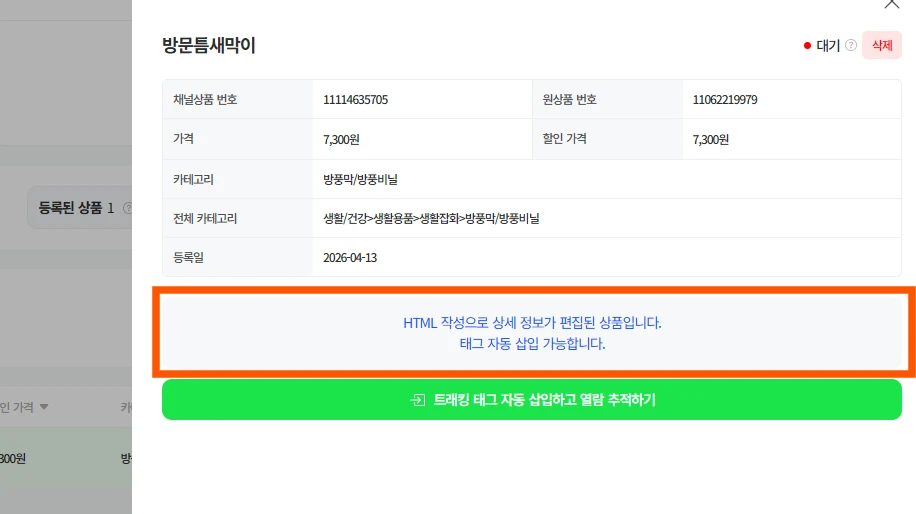This screenshot has height=514, width=916.
Task: Click the help icon beside 대기 status
Action: coord(851,45)
